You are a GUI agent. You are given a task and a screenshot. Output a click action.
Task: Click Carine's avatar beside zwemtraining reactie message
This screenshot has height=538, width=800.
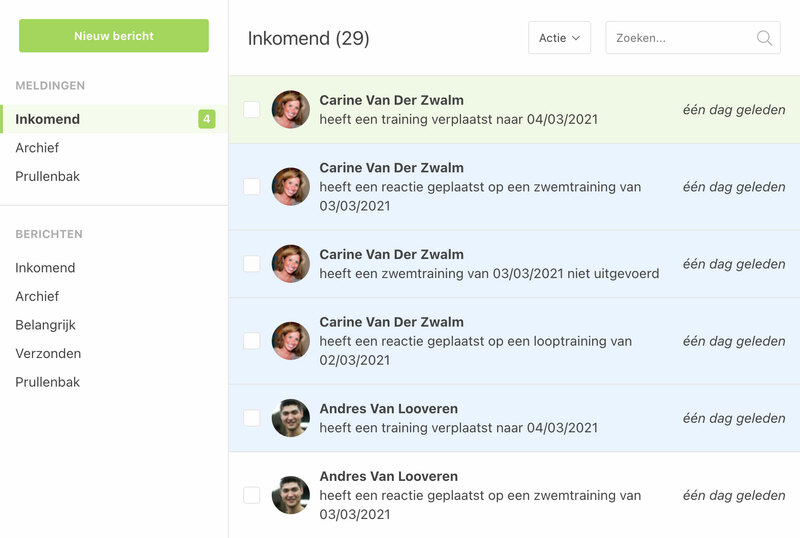291,186
